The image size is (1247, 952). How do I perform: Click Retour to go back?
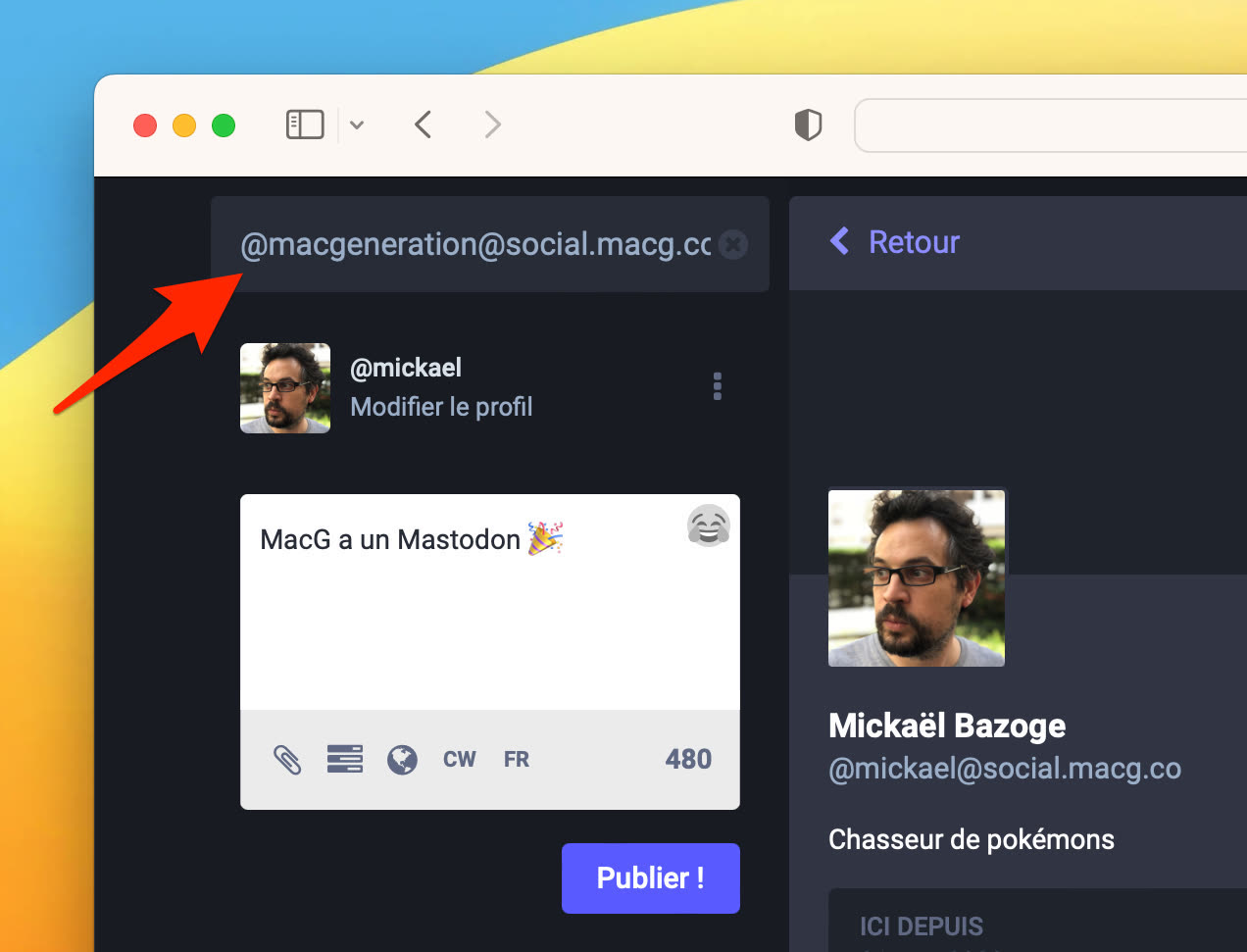point(895,242)
